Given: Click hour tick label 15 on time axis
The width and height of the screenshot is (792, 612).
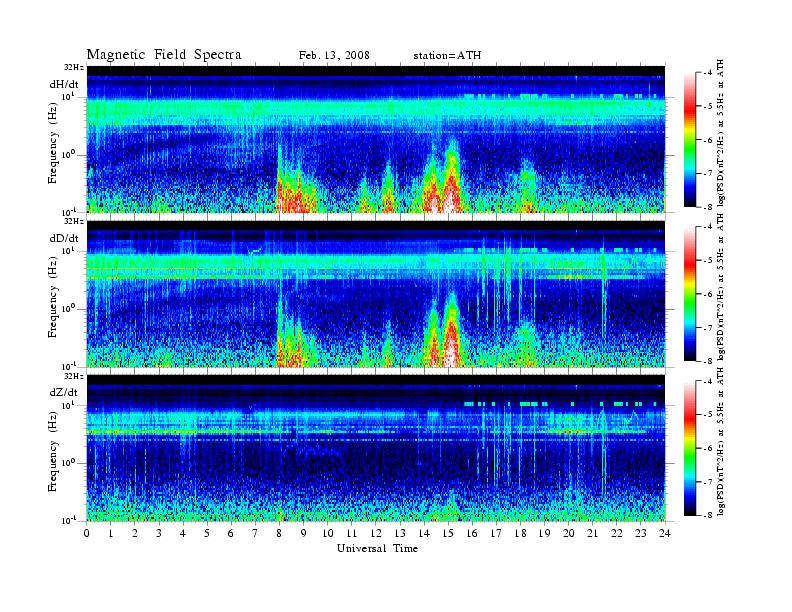Looking at the screenshot, I should pyautogui.click(x=448, y=533).
